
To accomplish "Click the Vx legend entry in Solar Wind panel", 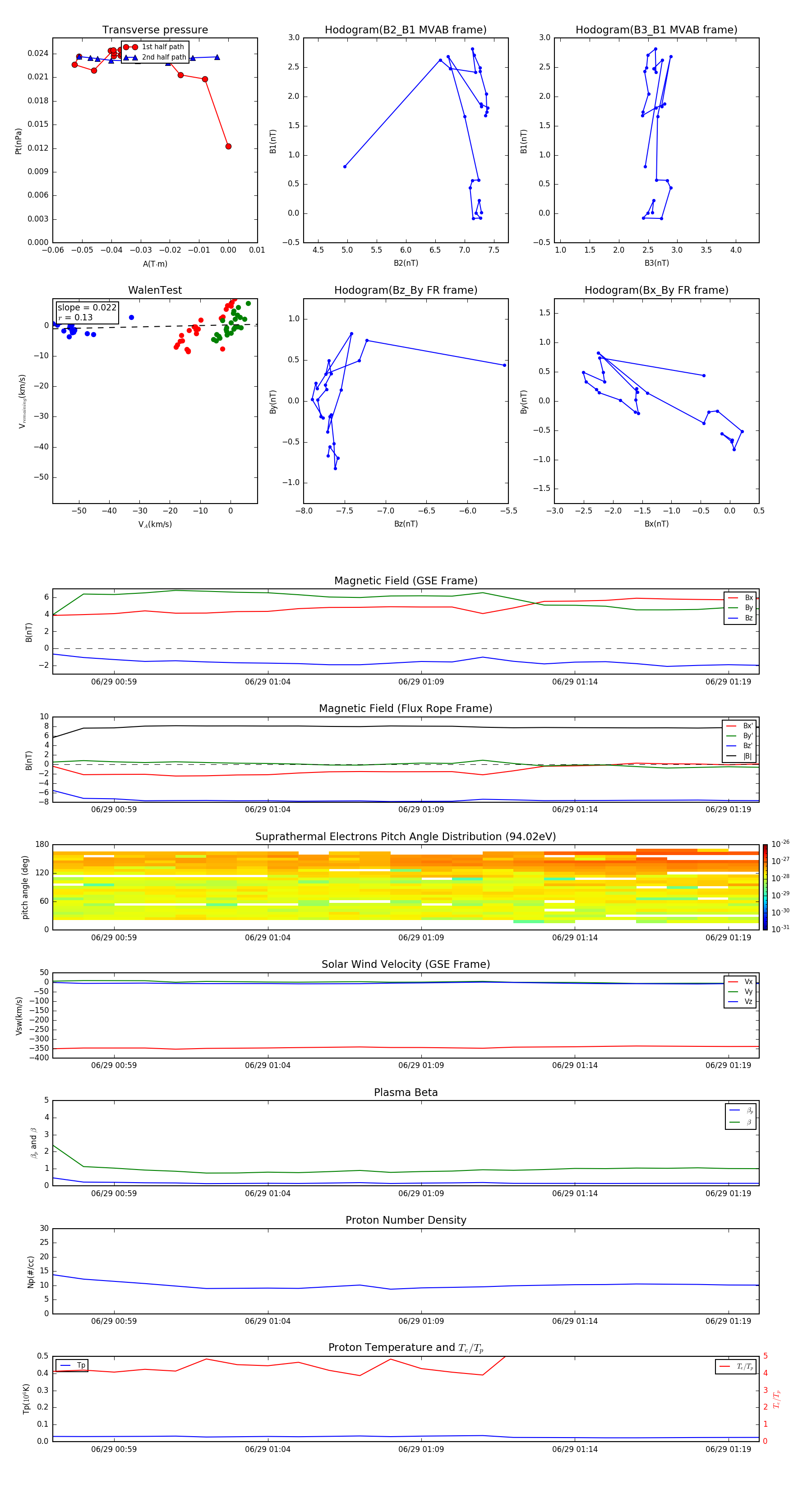I will tap(740, 981).
